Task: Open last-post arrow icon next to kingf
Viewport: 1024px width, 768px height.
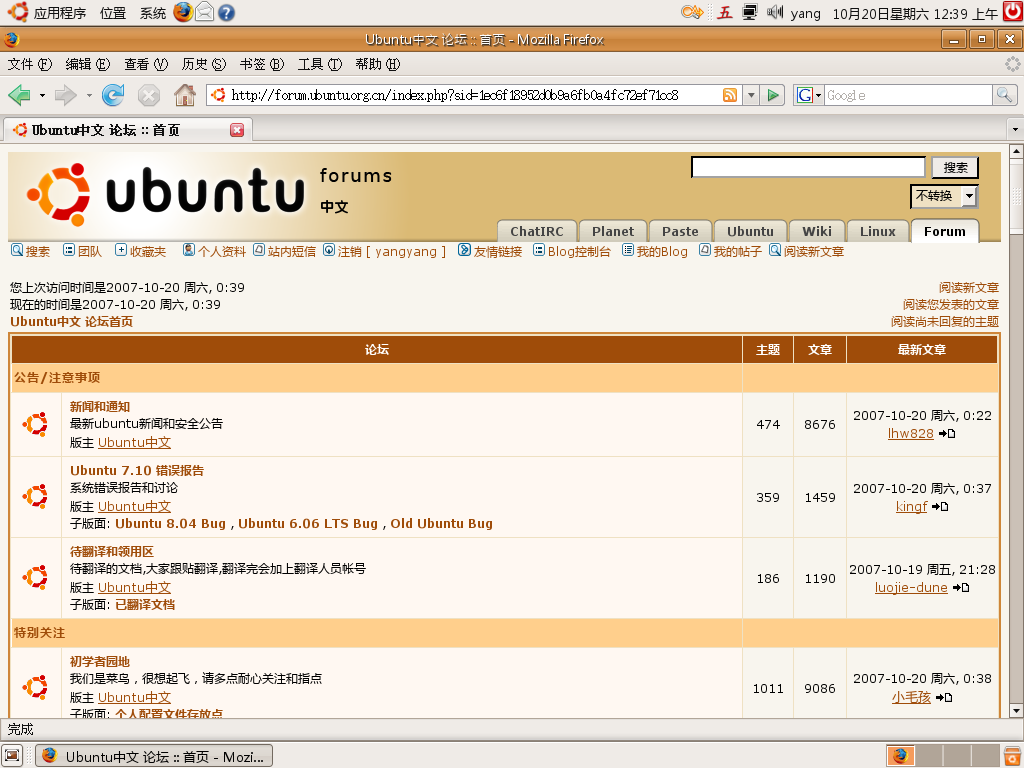Action: coord(940,507)
